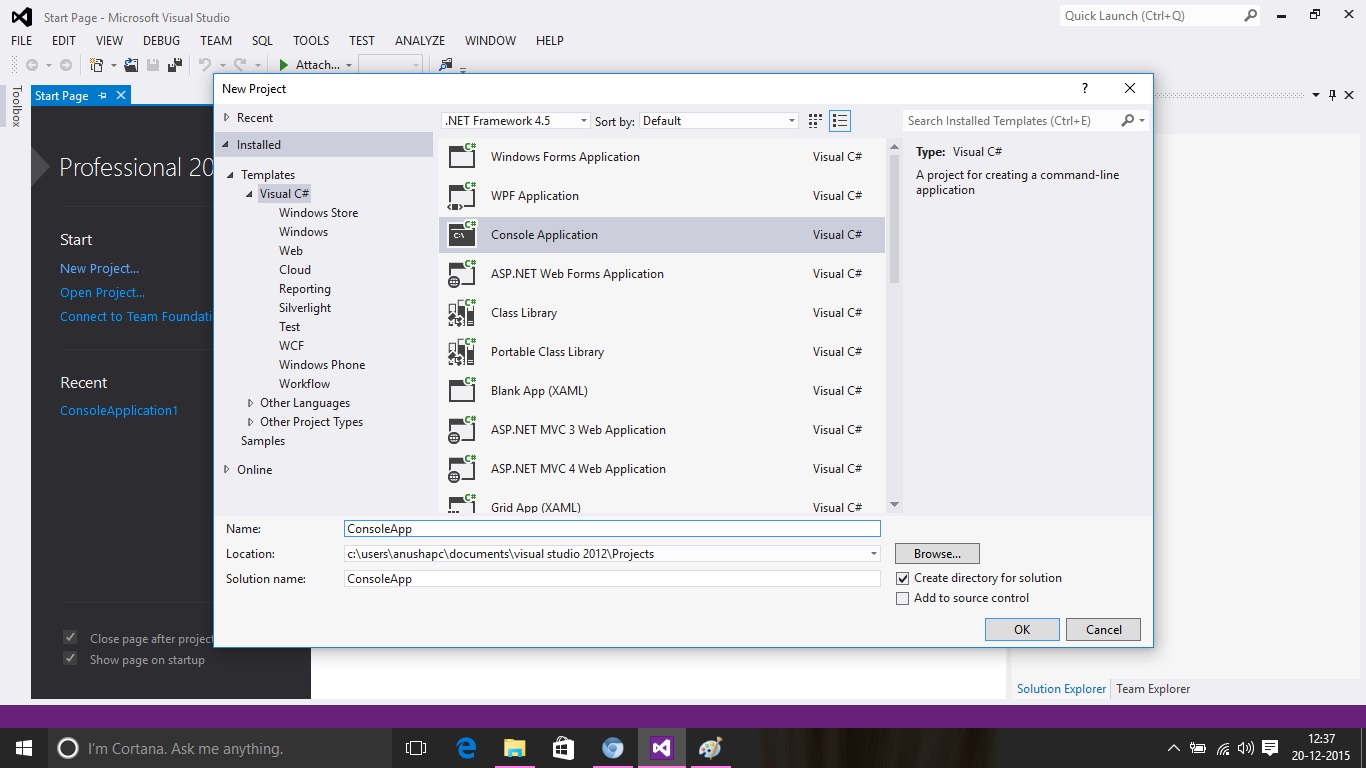Click the Navigate Backward arrow icon
Image resolution: width=1366 pixels, height=768 pixels.
(x=30, y=64)
